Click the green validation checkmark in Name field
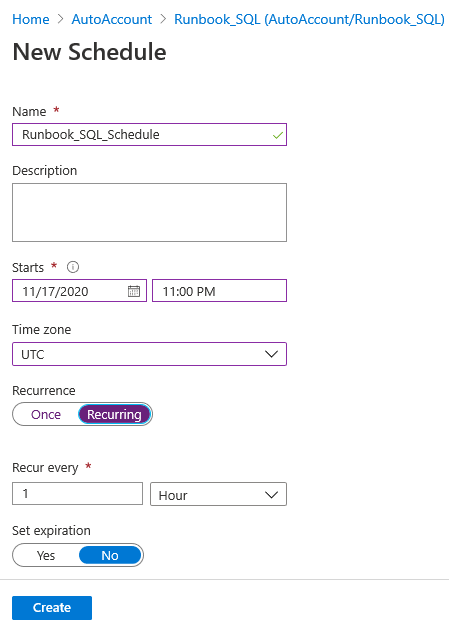This screenshot has width=449, height=631. pyautogui.click(x=278, y=136)
